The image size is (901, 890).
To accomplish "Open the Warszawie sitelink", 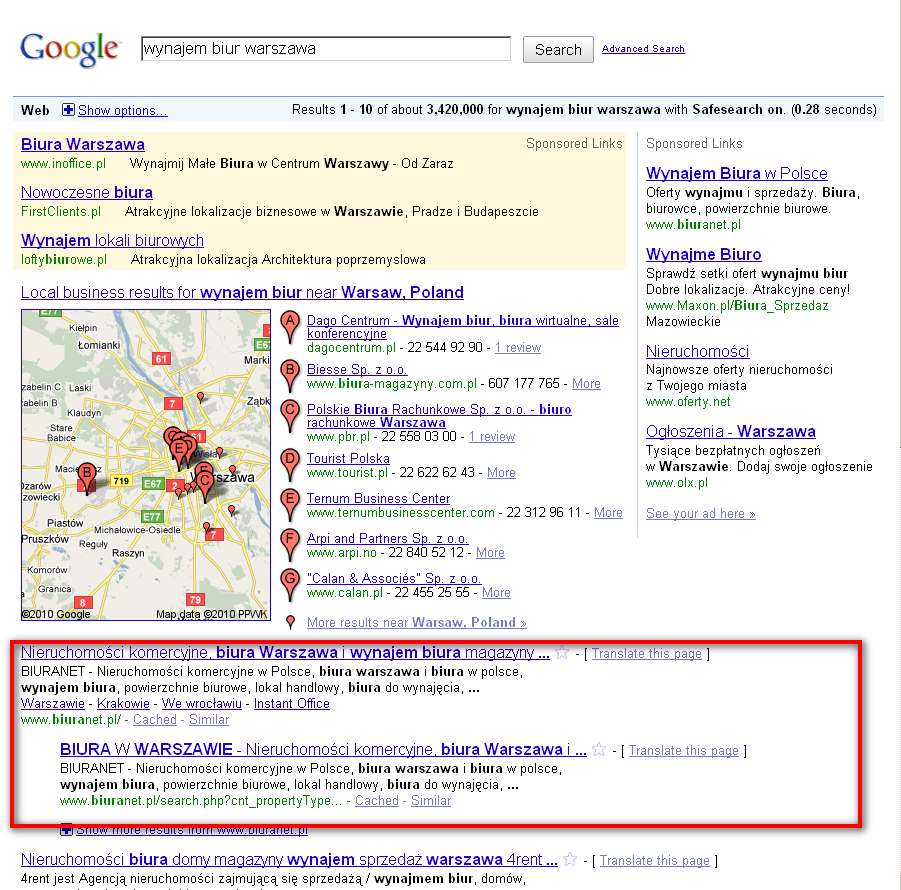I will pos(53,704).
